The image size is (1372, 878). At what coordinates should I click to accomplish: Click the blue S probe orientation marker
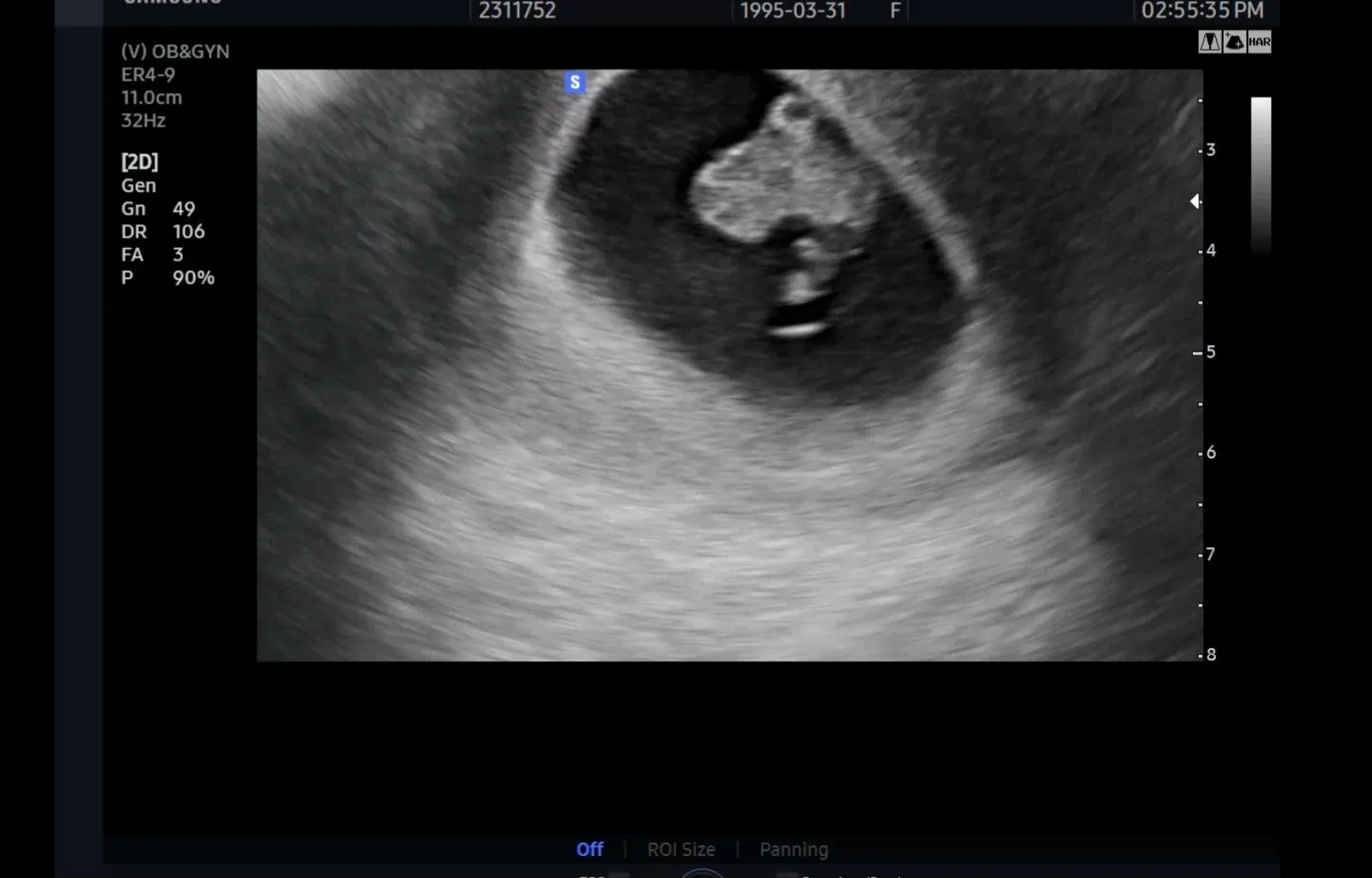coord(574,82)
